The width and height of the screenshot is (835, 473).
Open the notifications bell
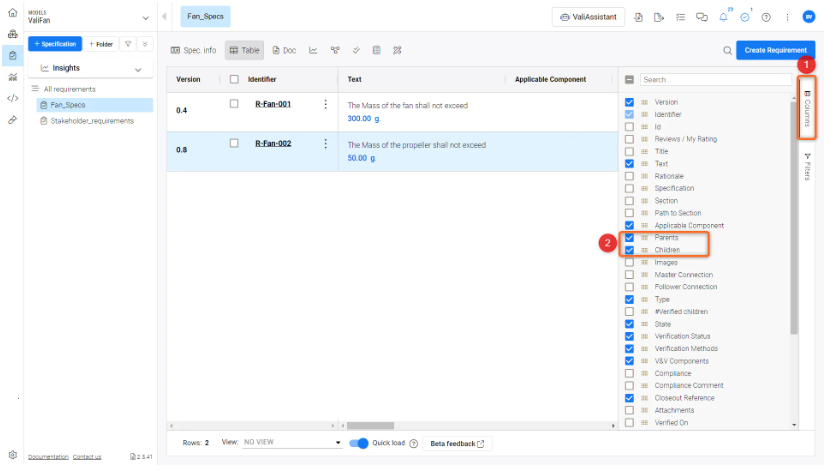pyautogui.click(x=723, y=17)
